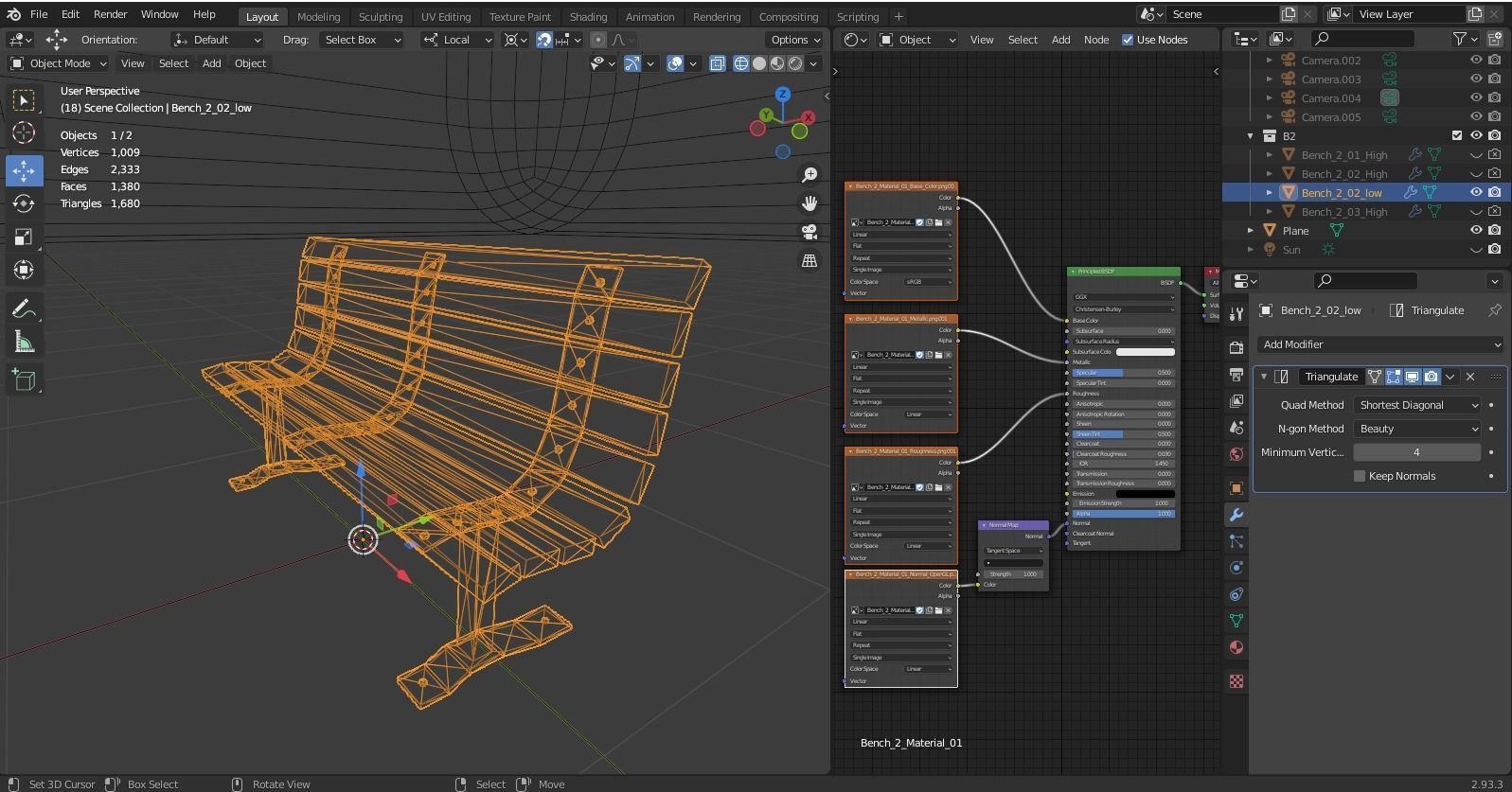The width and height of the screenshot is (1512, 792).
Task: Toggle Triangulate modifier viewport display
Action: tap(1412, 377)
